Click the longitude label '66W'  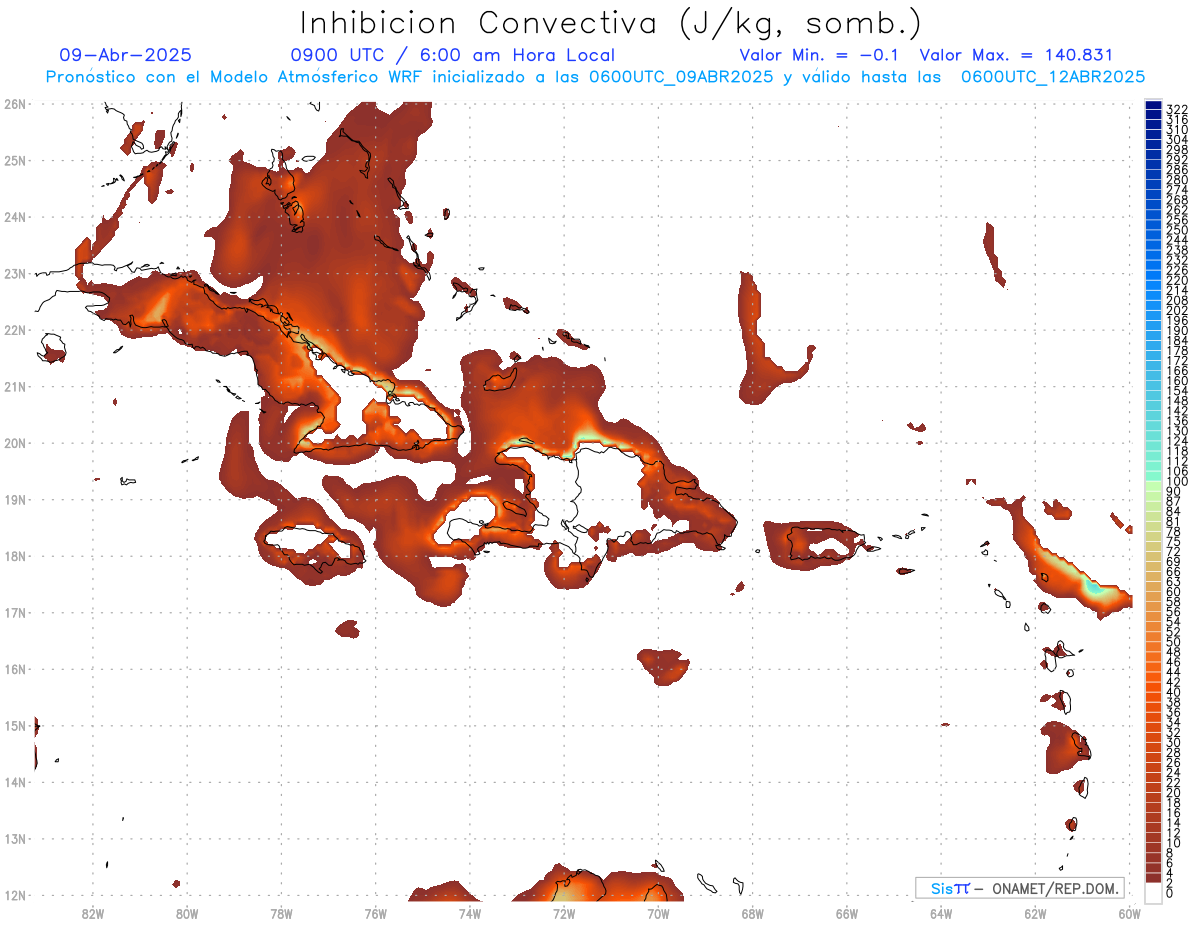[847, 913]
